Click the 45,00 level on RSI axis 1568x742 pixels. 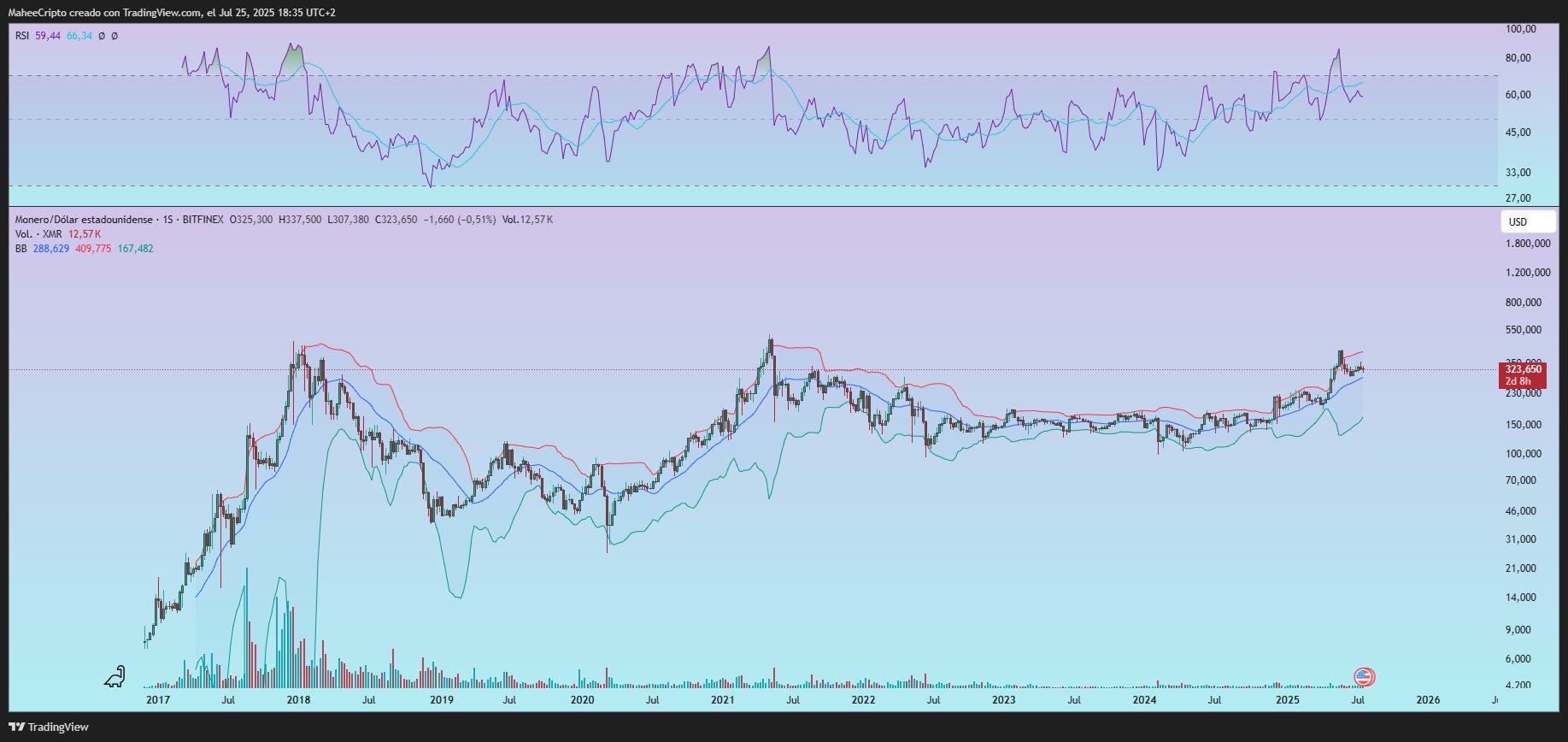tap(1518, 132)
